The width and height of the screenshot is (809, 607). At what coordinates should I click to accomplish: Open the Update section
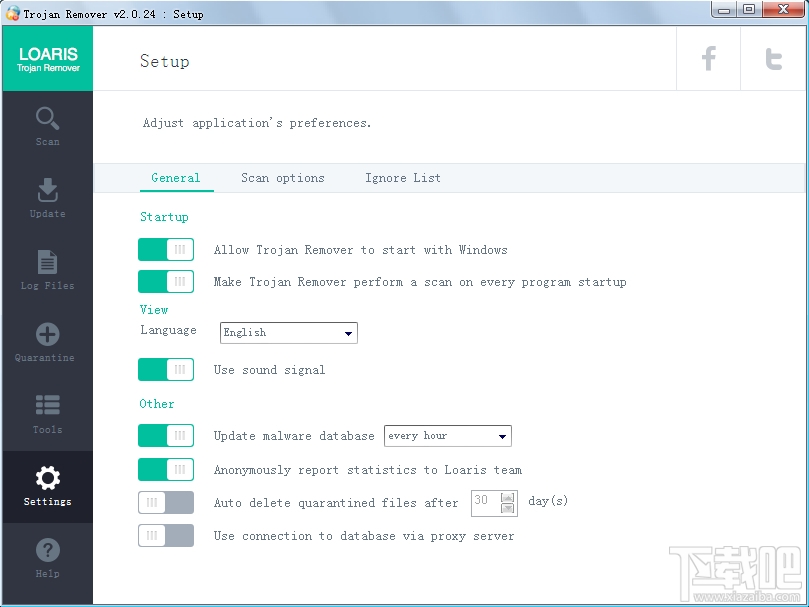(x=46, y=197)
